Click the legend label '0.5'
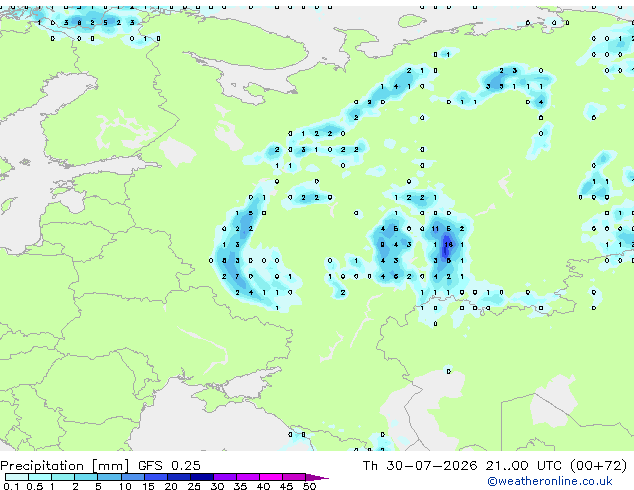The image size is (634, 490). coord(34,486)
